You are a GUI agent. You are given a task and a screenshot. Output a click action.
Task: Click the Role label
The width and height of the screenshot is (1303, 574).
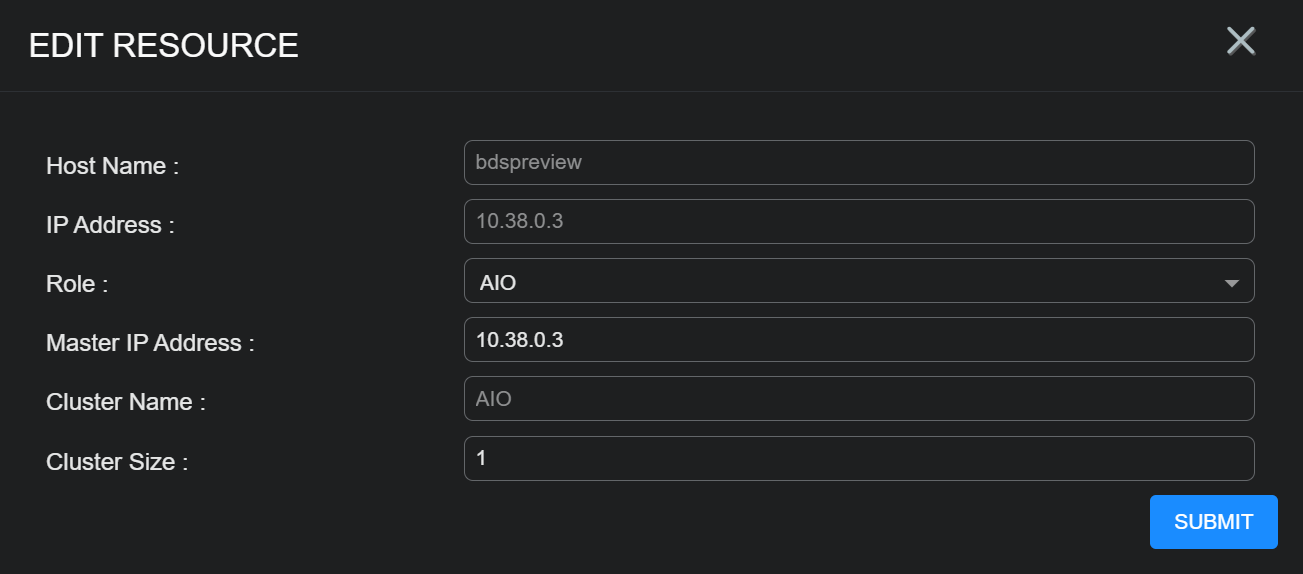click(77, 284)
